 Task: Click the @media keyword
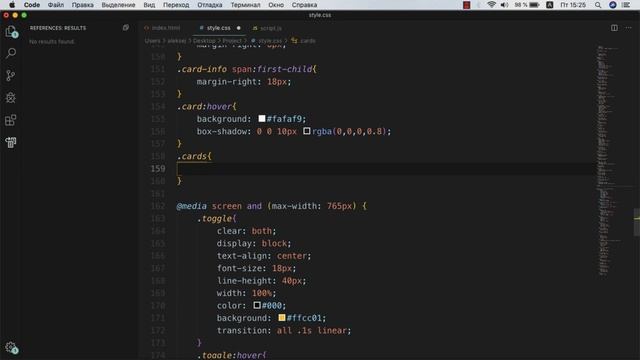coord(191,206)
